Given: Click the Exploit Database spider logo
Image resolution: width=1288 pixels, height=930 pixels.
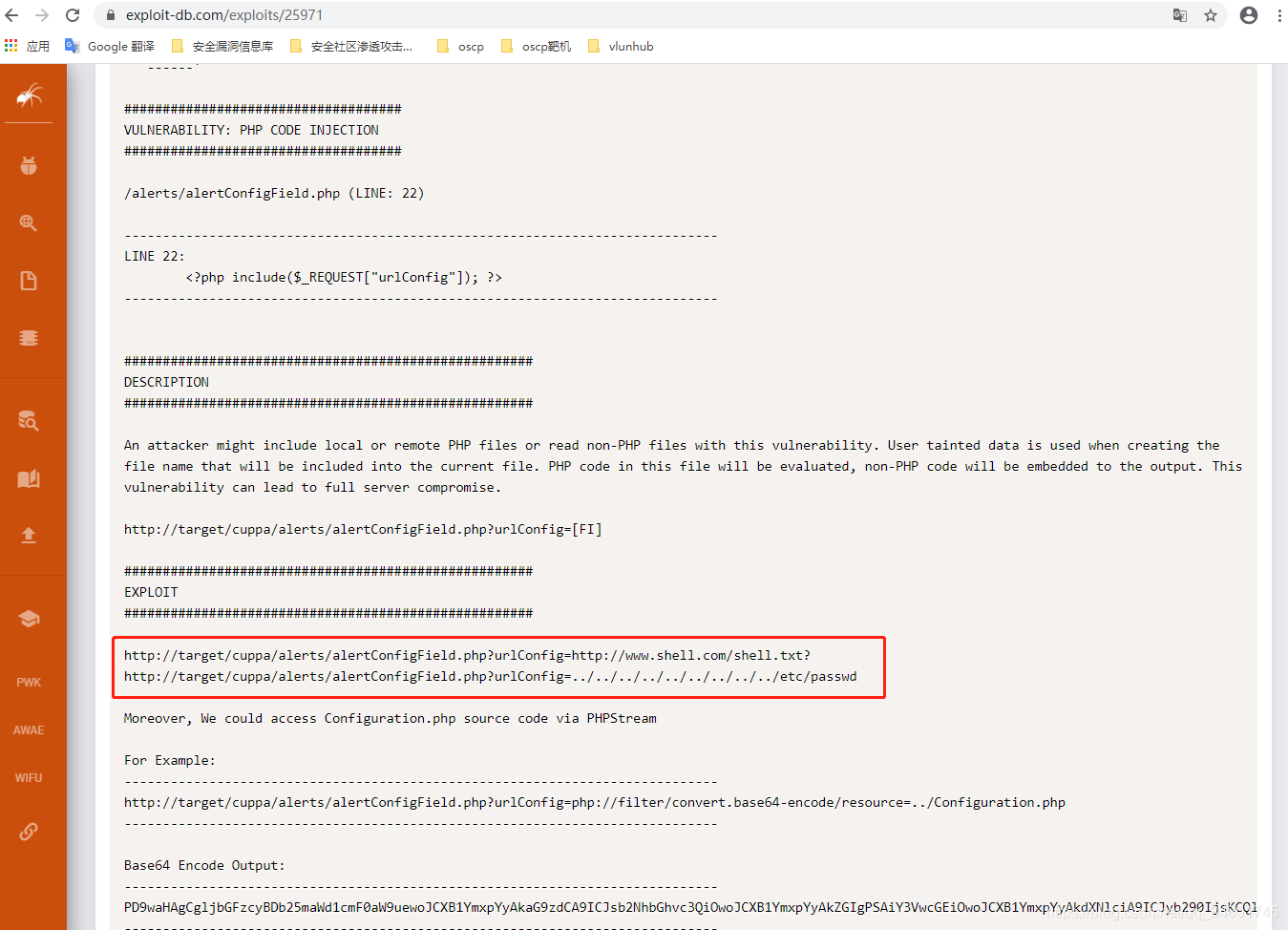Looking at the screenshot, I should click(x=30, y=95).
